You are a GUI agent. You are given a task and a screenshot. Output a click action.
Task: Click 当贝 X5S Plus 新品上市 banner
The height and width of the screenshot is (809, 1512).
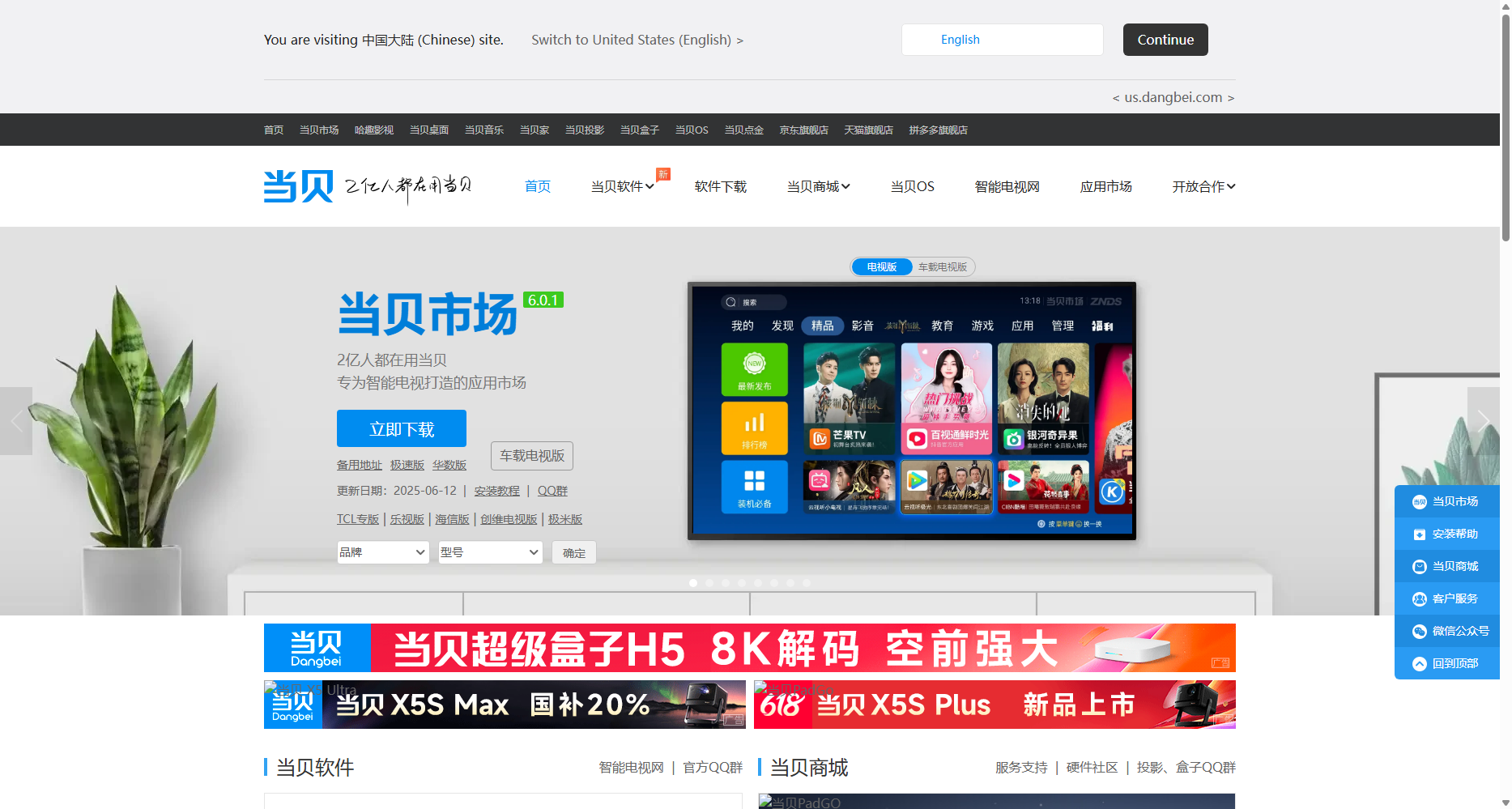995,705
